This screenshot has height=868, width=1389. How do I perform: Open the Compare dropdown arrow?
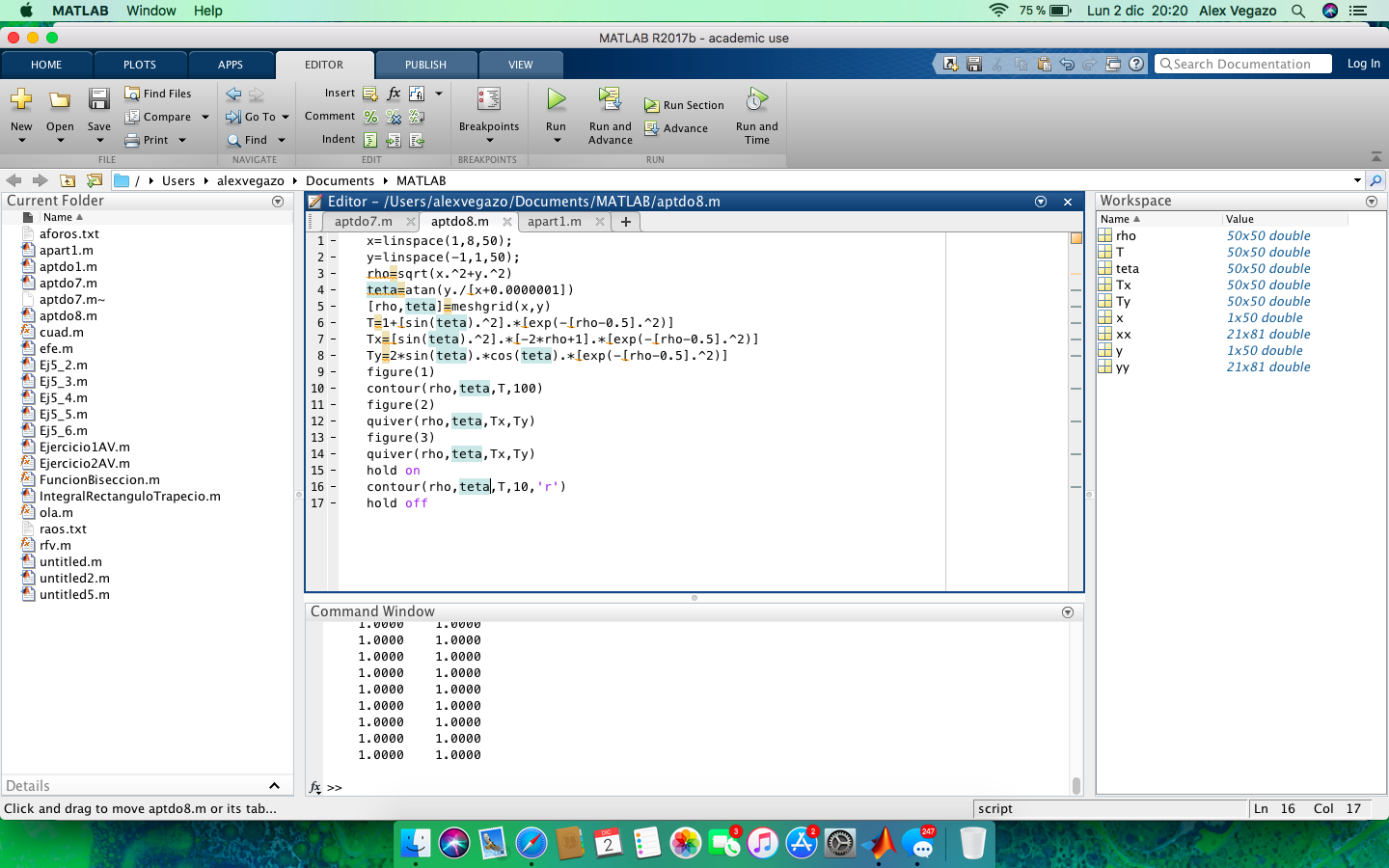pos(205,117)
